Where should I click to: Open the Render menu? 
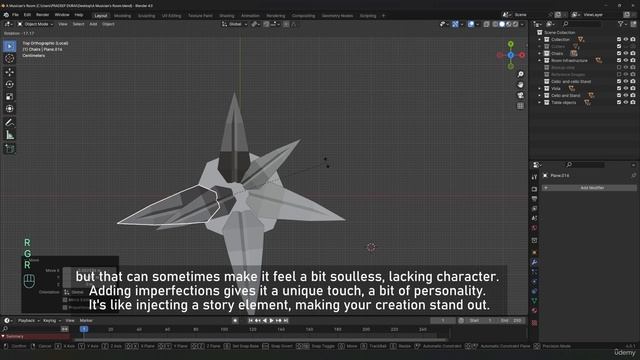(42, 15)
